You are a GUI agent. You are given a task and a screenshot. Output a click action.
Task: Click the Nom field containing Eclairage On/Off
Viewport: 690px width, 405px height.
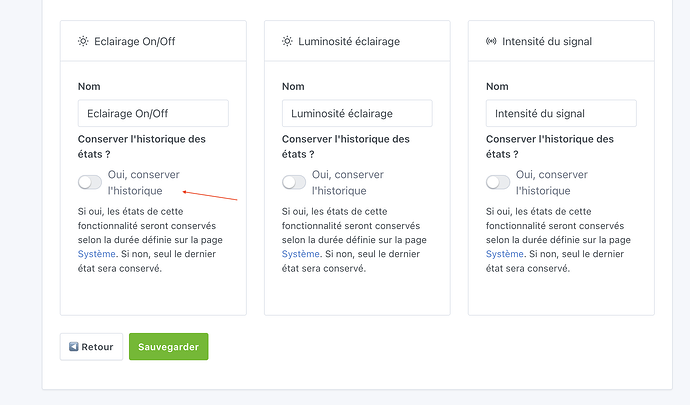(153, 113)
